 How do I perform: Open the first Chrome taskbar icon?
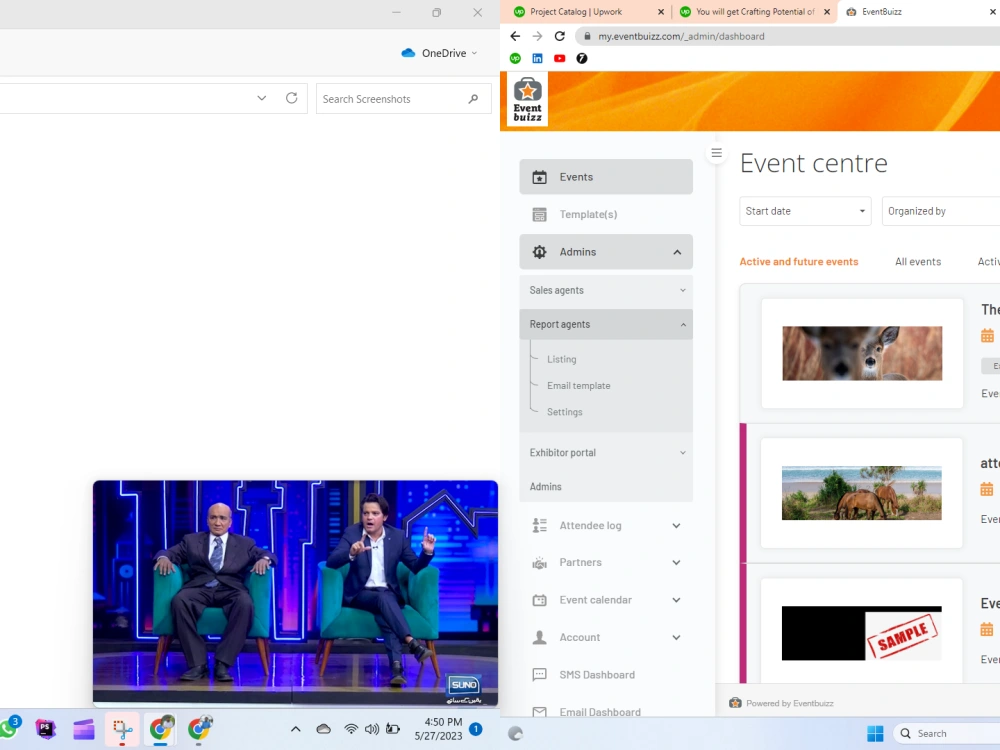(161, 729)
